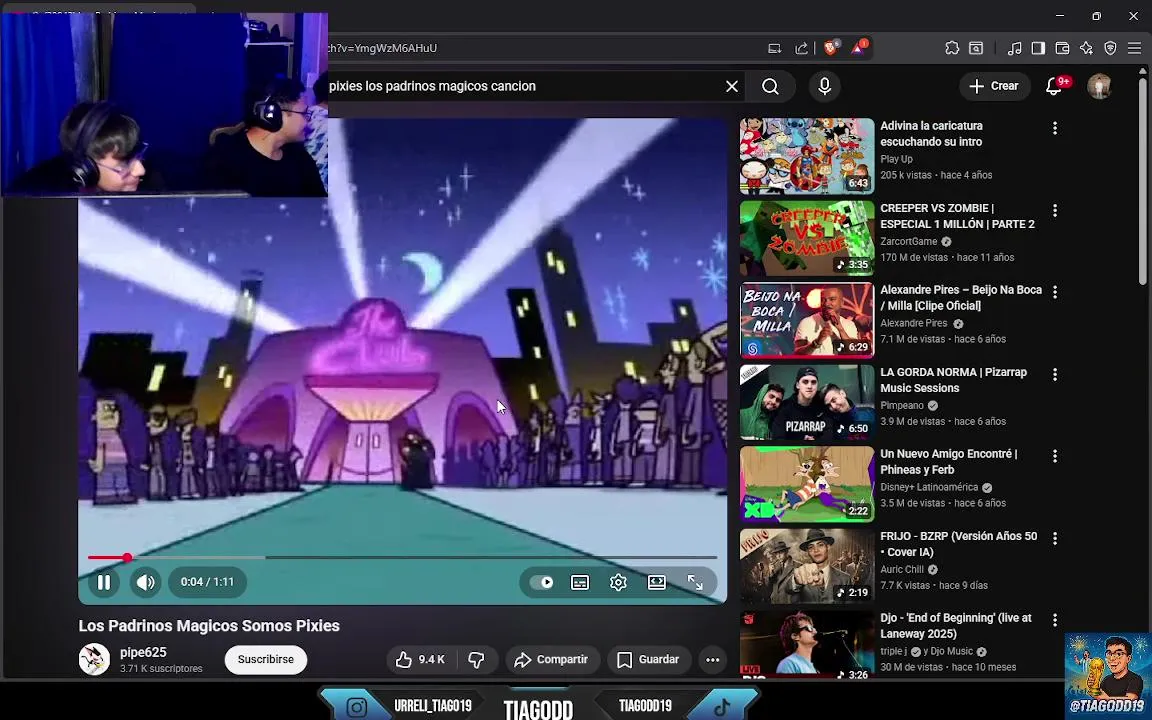Viewport: 1152px width, 720px height.
Task: Open the YouTube account avatar menu
Action: point(1099,87)
